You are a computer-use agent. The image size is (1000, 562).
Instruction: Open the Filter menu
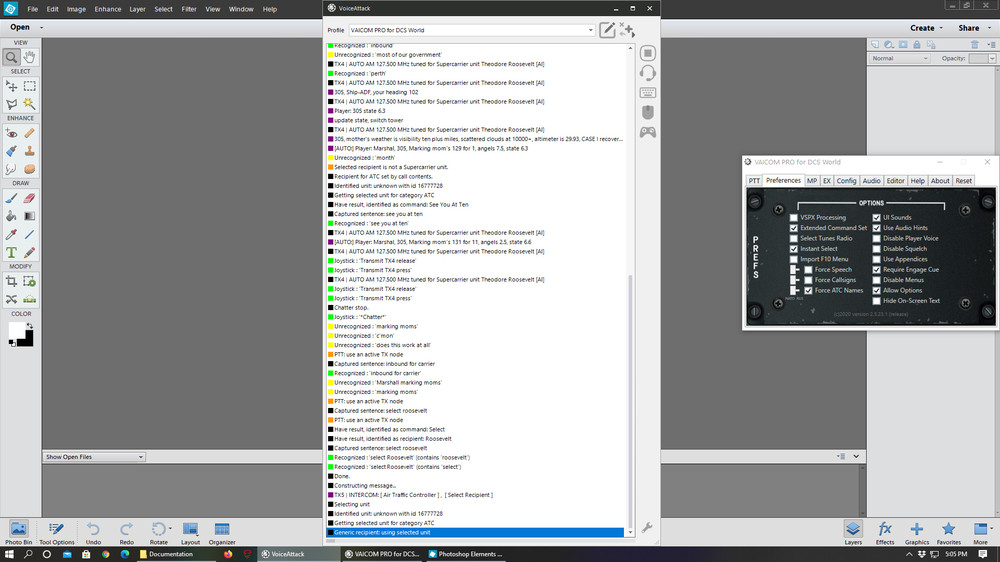pos(189,9)
